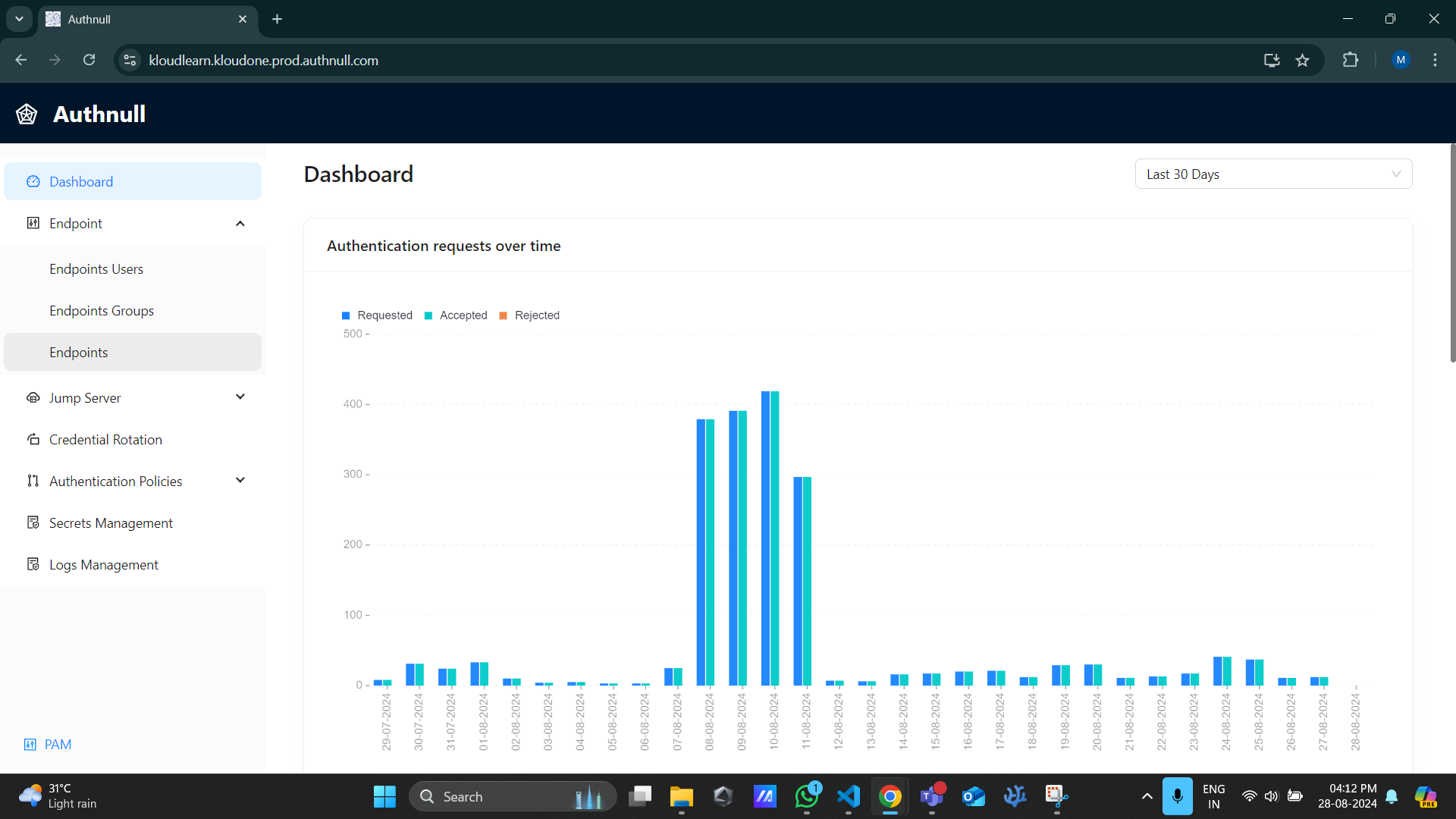Collapse the Endpoint menu chevron
The image size is (1456, 819).
240,224
